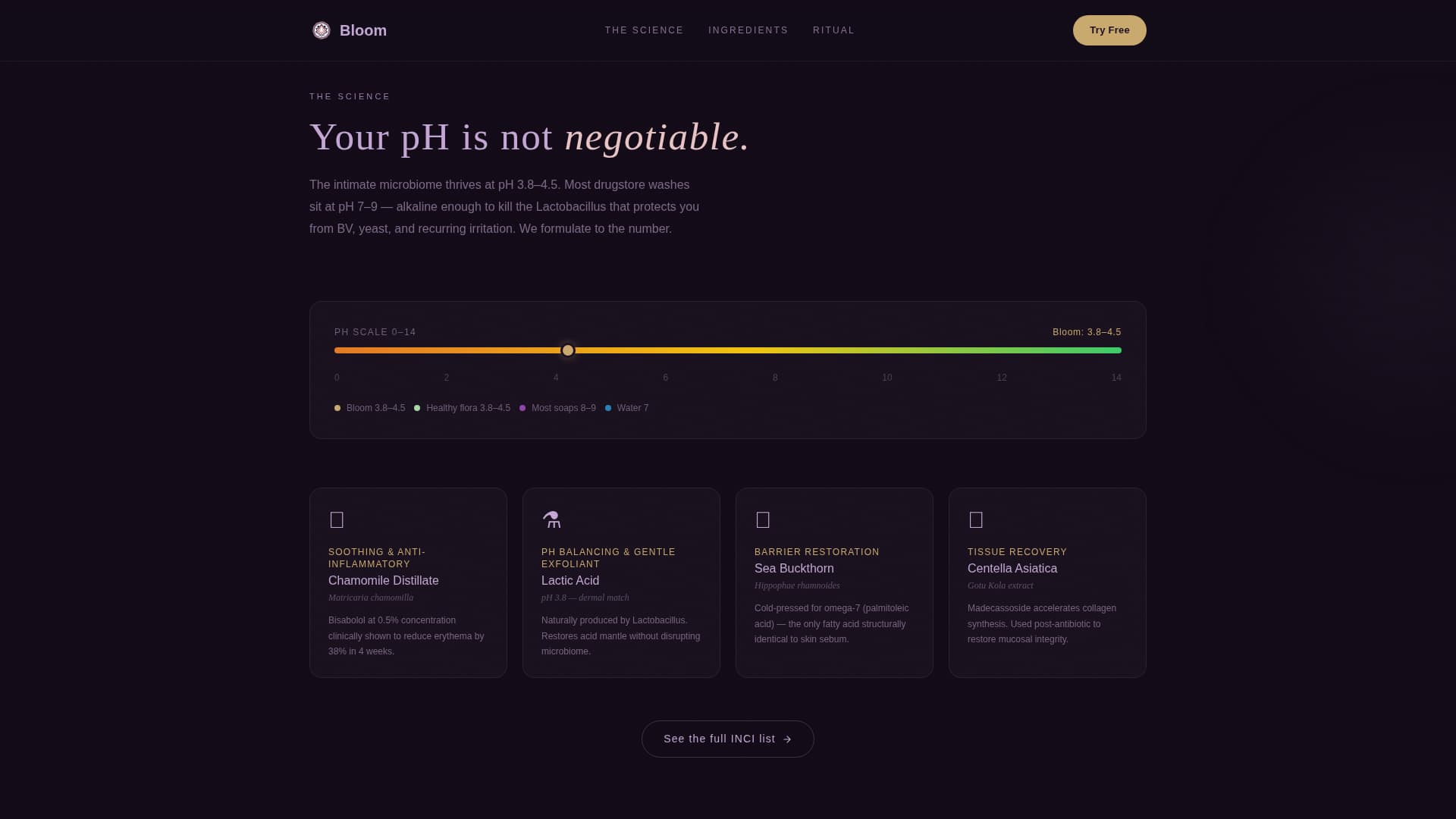Click the Bloom: 3.8–4.5 label
1456x819 pixels.
1086,331
